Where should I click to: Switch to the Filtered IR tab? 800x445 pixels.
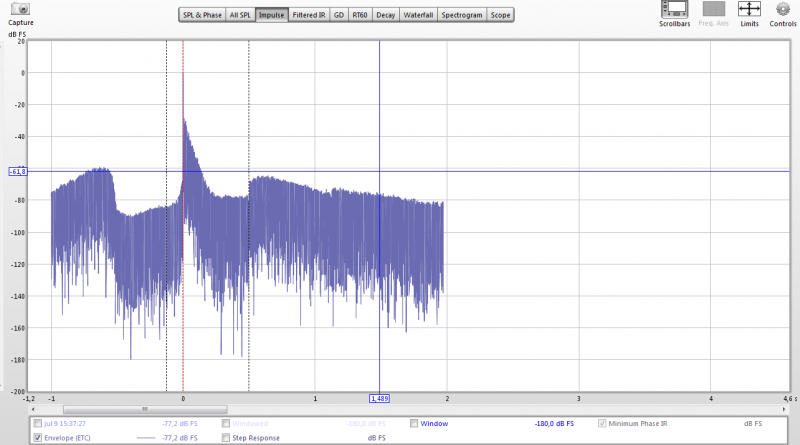pyautogui.click(x=308, y=16)
